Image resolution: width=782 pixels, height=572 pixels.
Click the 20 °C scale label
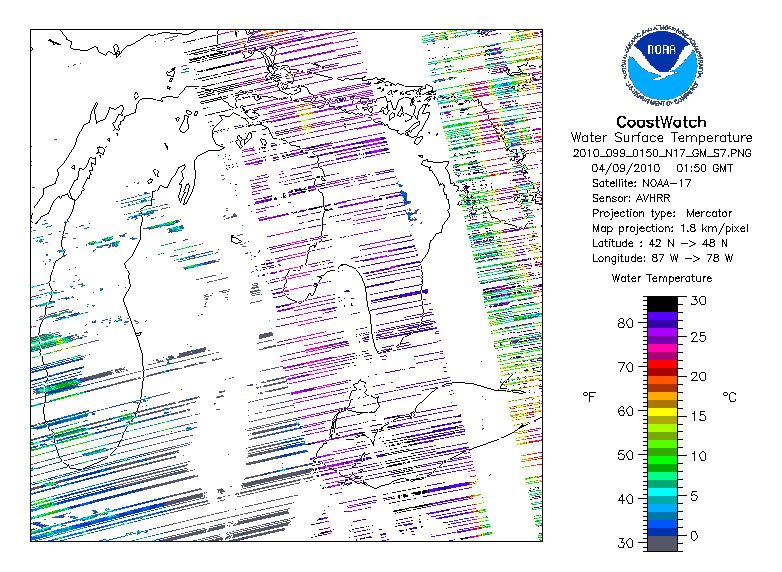[698, 377]
